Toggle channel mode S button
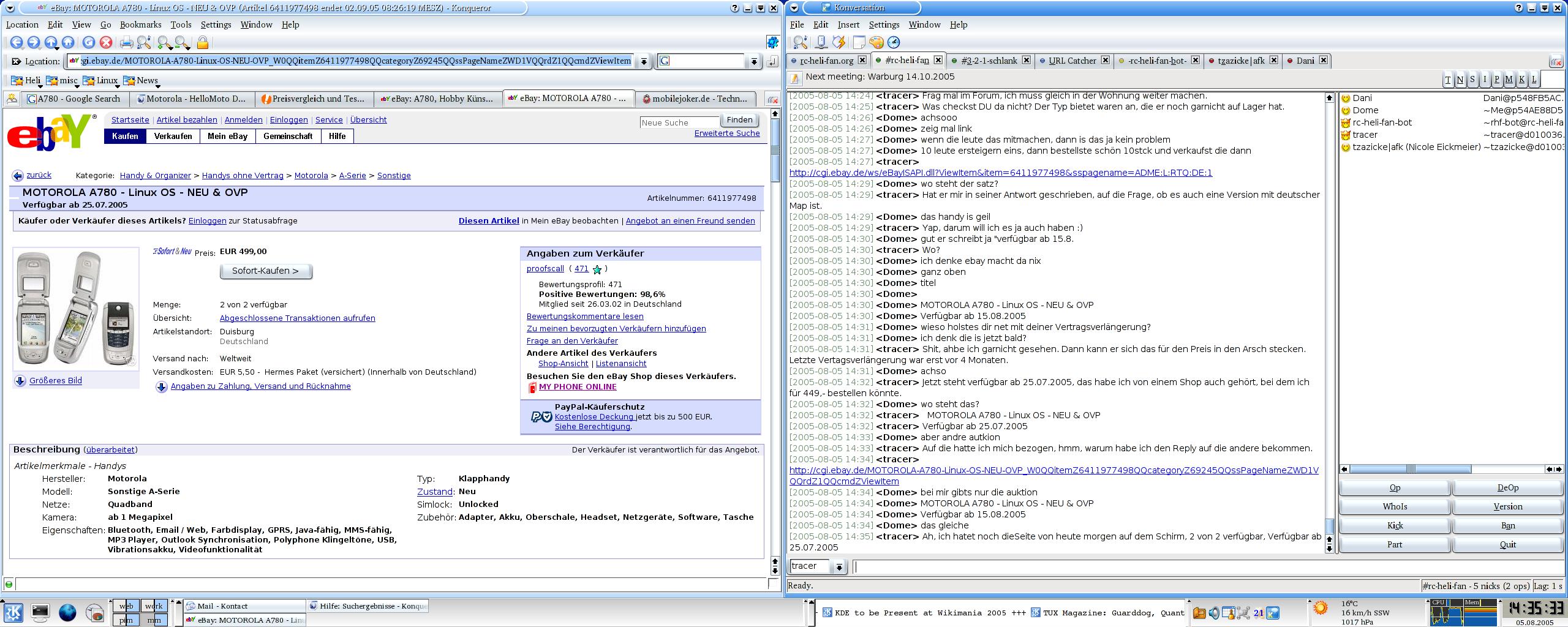This screenshot has width=1568, height=627. pyautogui.click(x=1472, y=80)
